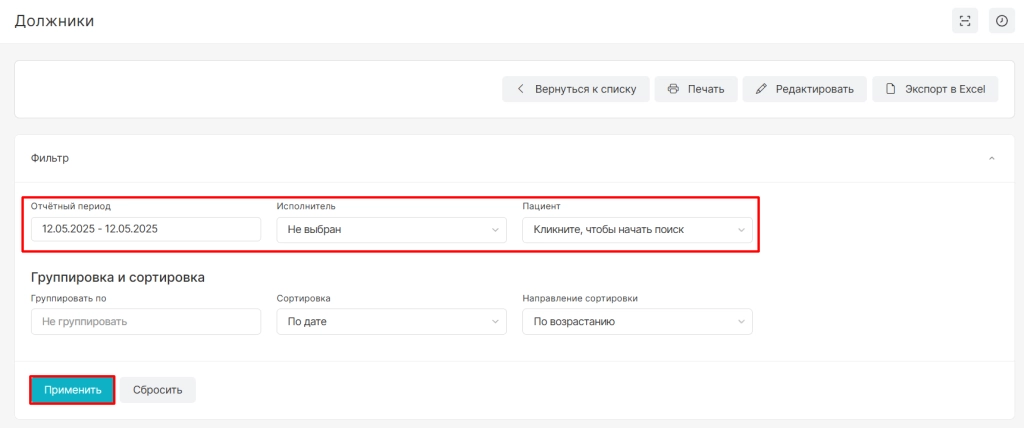
Task: Click the Фильтр panel header
Action: [x=513, y=159]
